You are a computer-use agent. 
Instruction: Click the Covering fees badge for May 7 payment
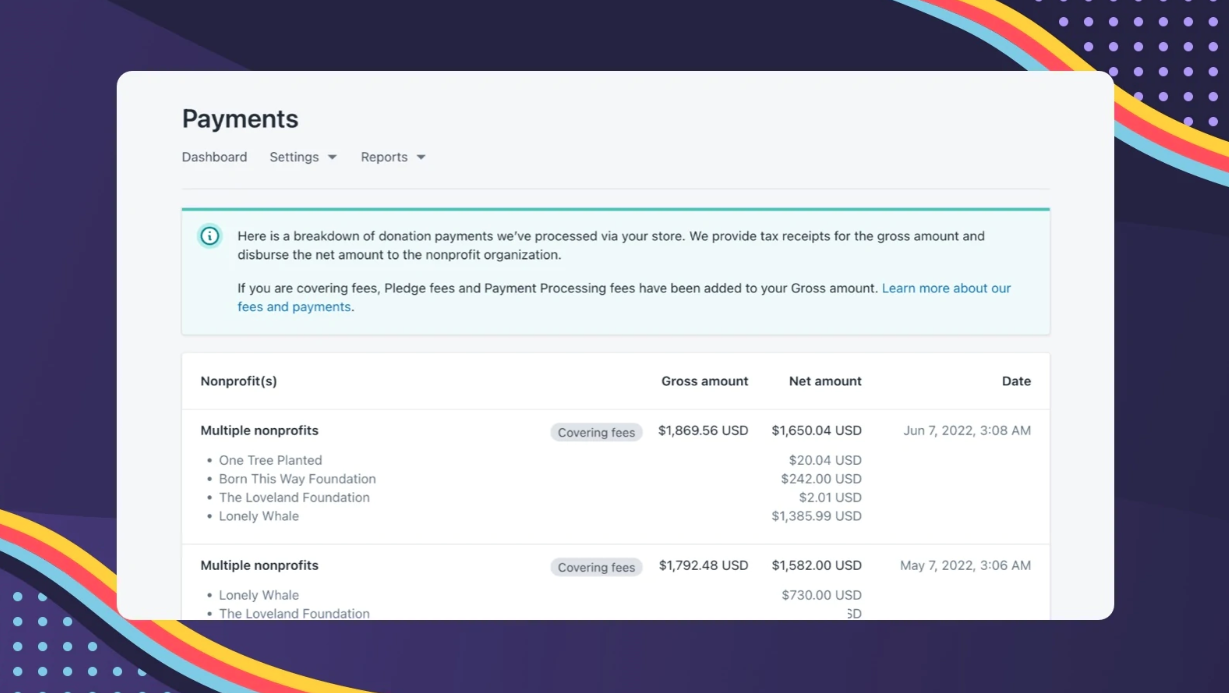coord(596,567)
